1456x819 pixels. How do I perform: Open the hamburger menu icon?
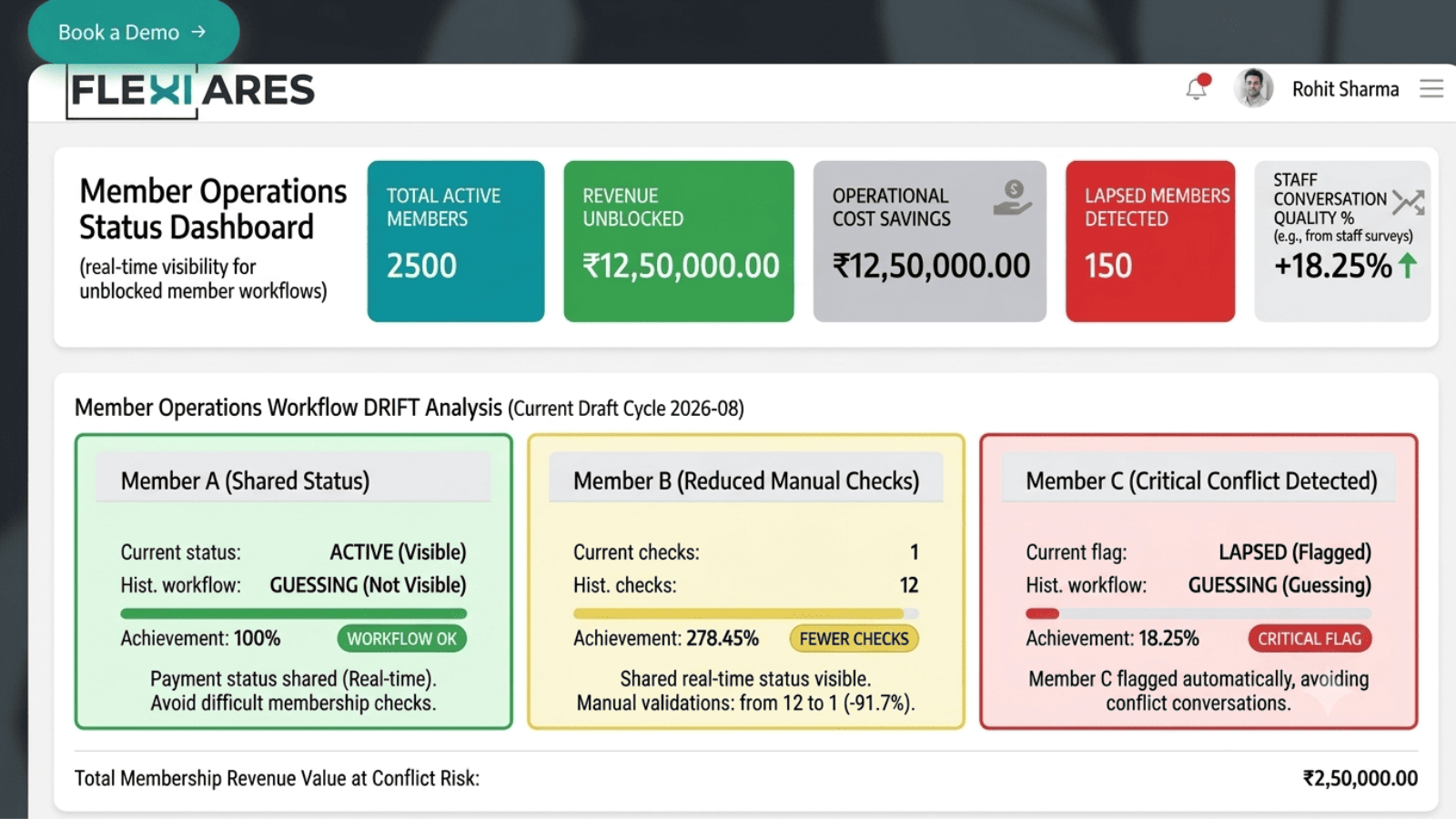click(1431, 88)
